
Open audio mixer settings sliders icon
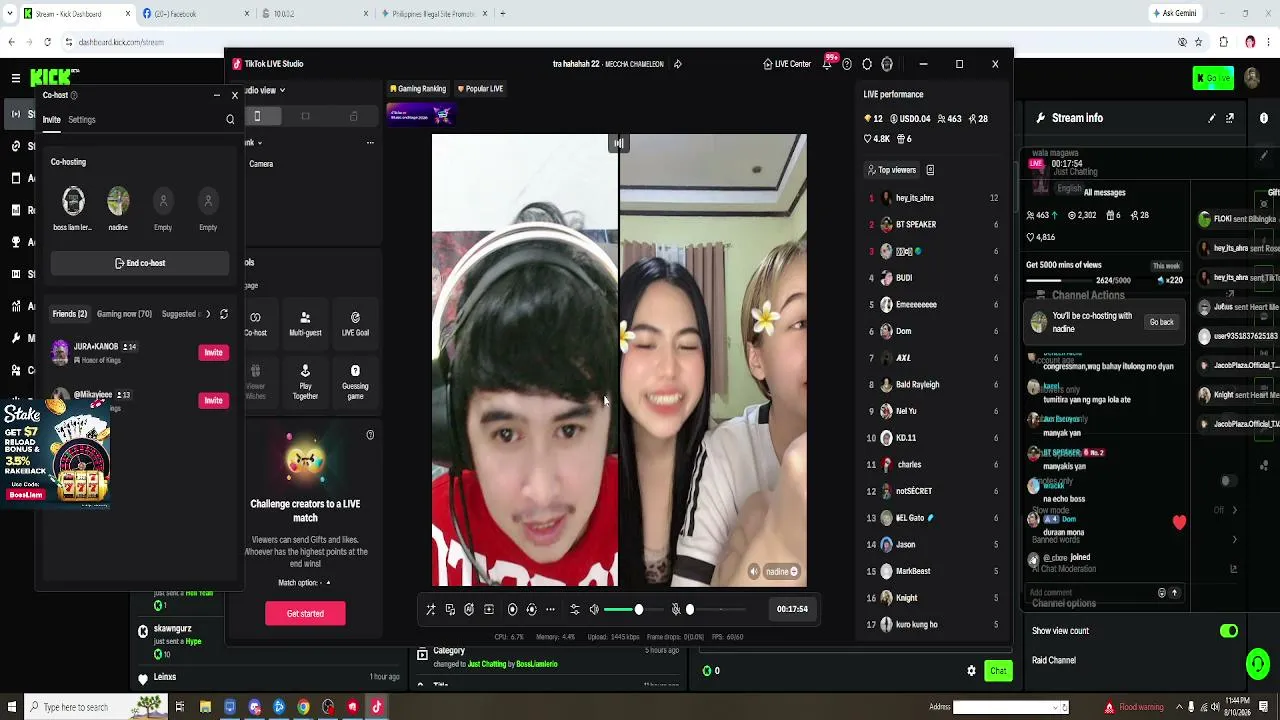click(x=575, y=609)
